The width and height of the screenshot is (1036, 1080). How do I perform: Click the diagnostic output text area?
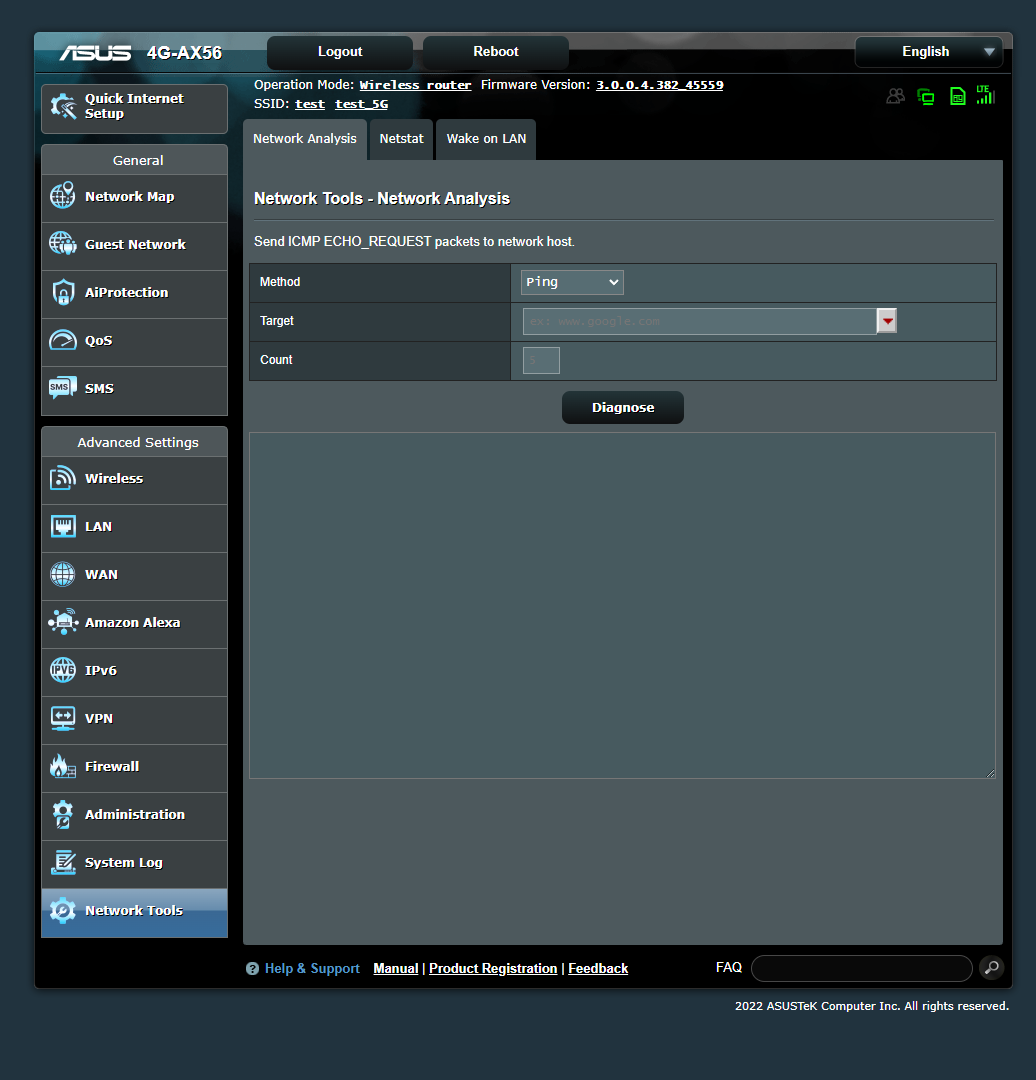pos(622,605)
